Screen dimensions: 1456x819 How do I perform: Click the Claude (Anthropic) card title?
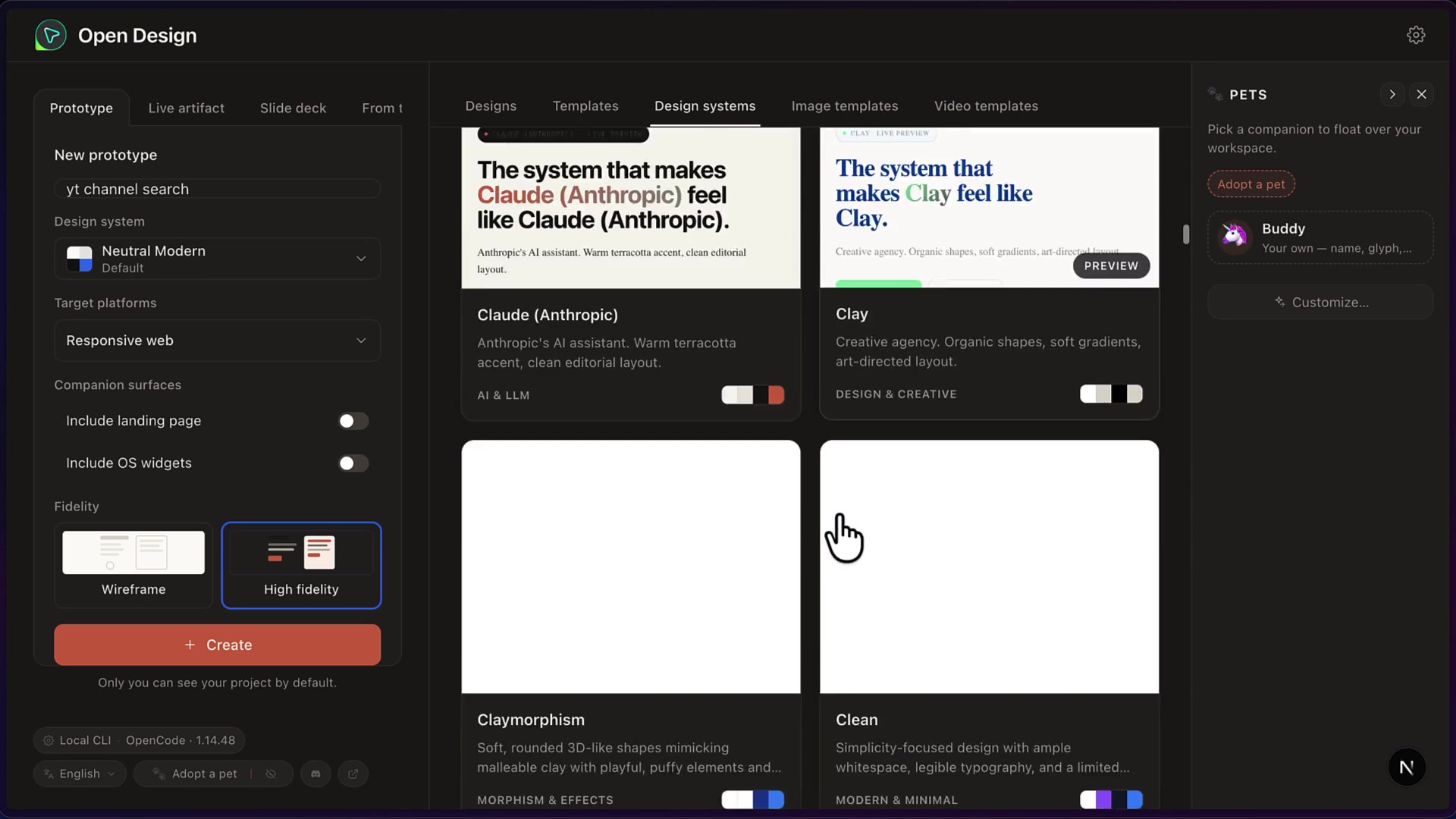coord(548,315)
